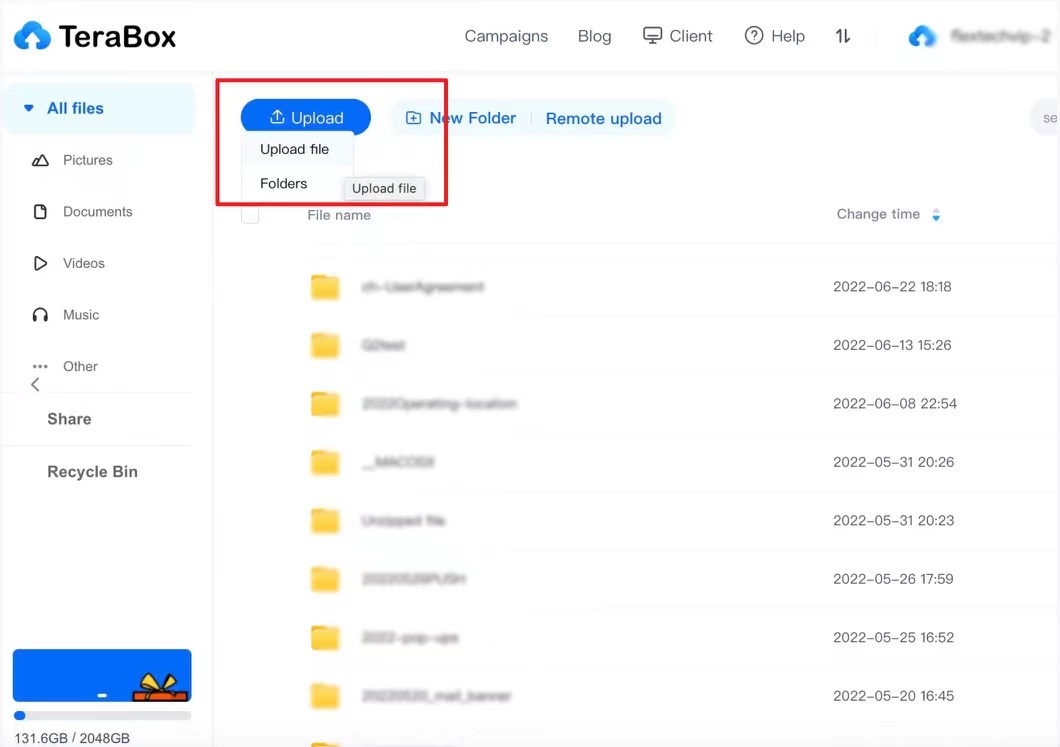
Task: Choose Upload file from the Upload menu
Action: 296,149
